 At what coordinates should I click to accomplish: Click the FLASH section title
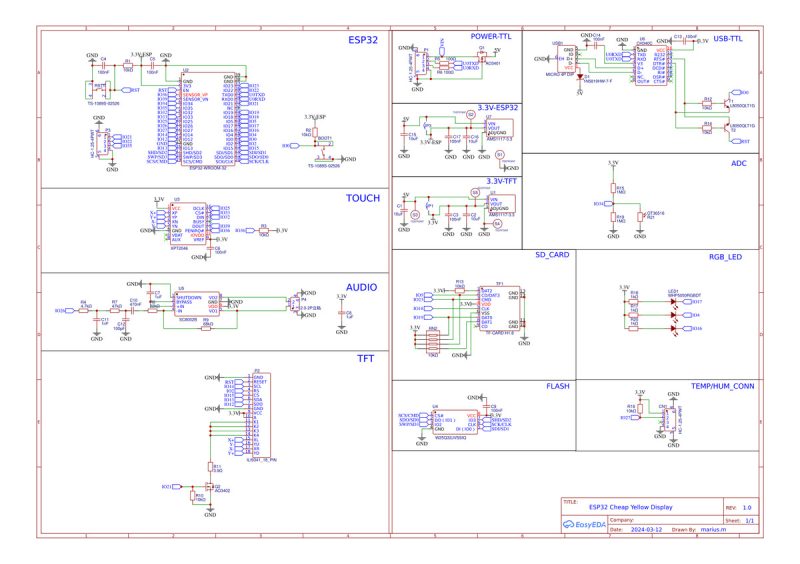click(558, 386)
